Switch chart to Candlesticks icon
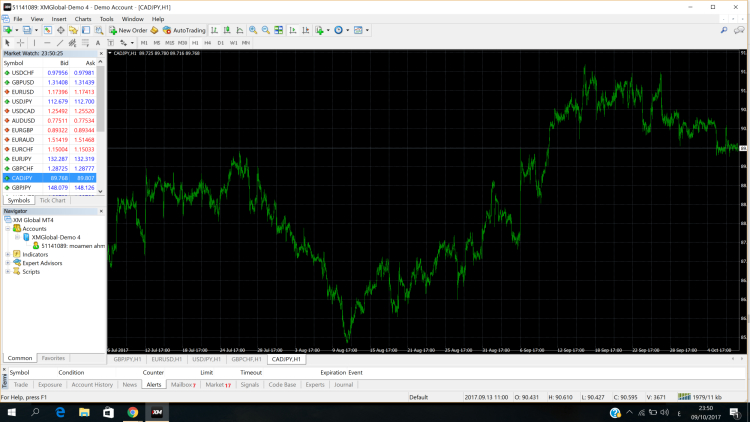This screenshot has width=750, height=422. pos(227,30)
